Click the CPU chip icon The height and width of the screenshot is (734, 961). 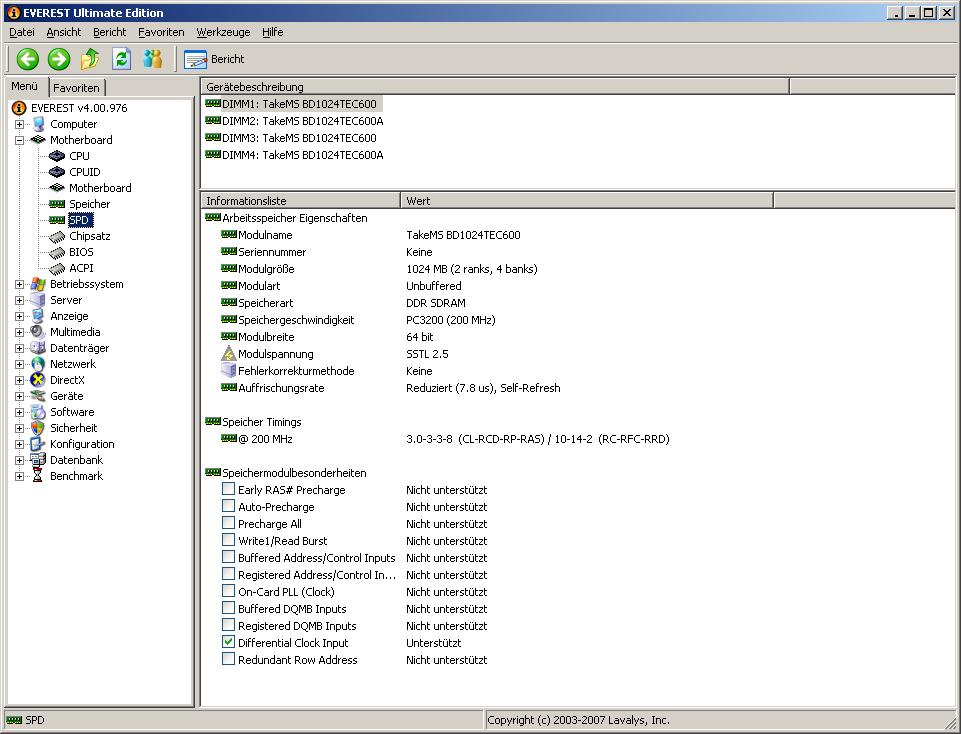[x=57, y=156]
